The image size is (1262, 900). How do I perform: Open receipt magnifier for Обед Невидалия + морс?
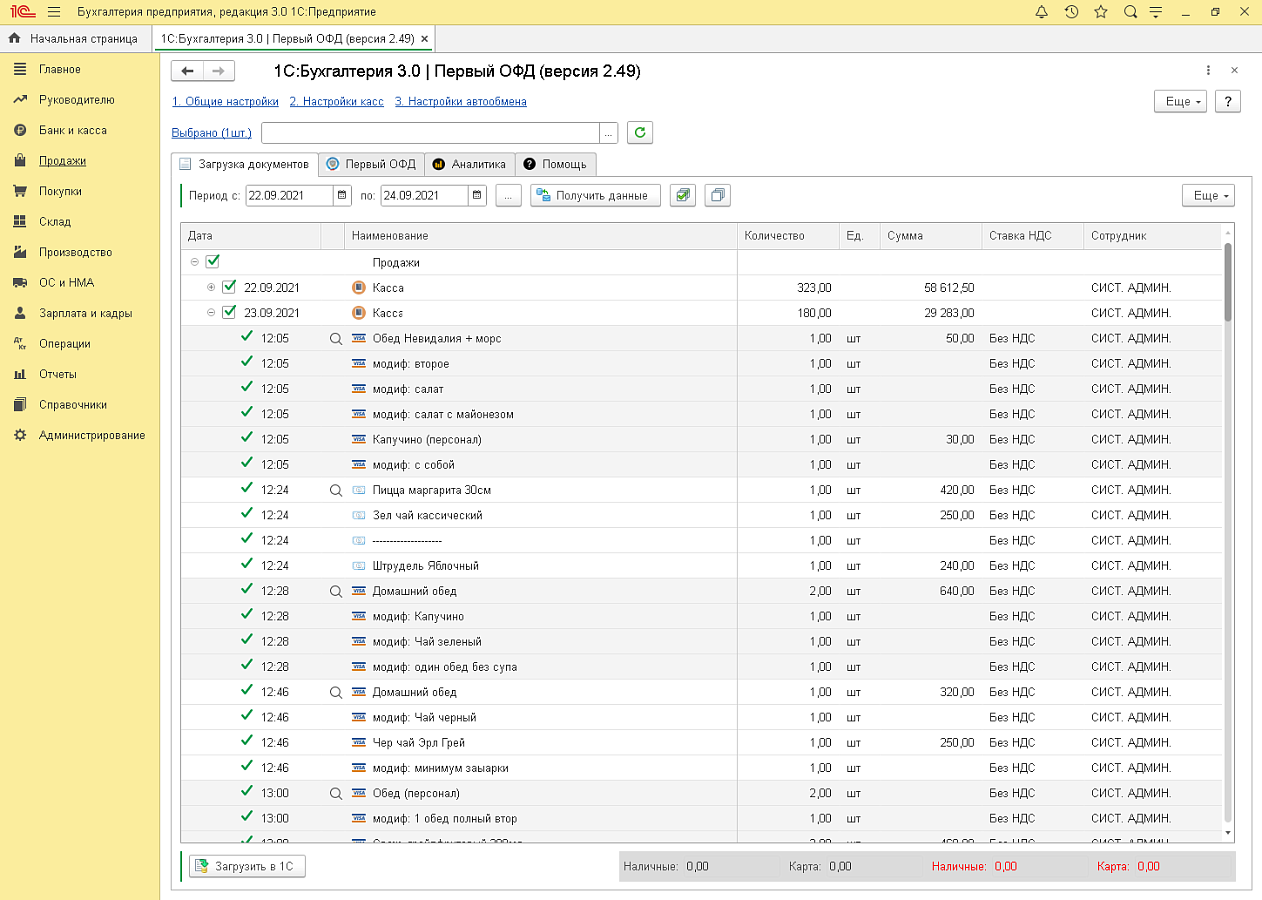pos(336,339)
